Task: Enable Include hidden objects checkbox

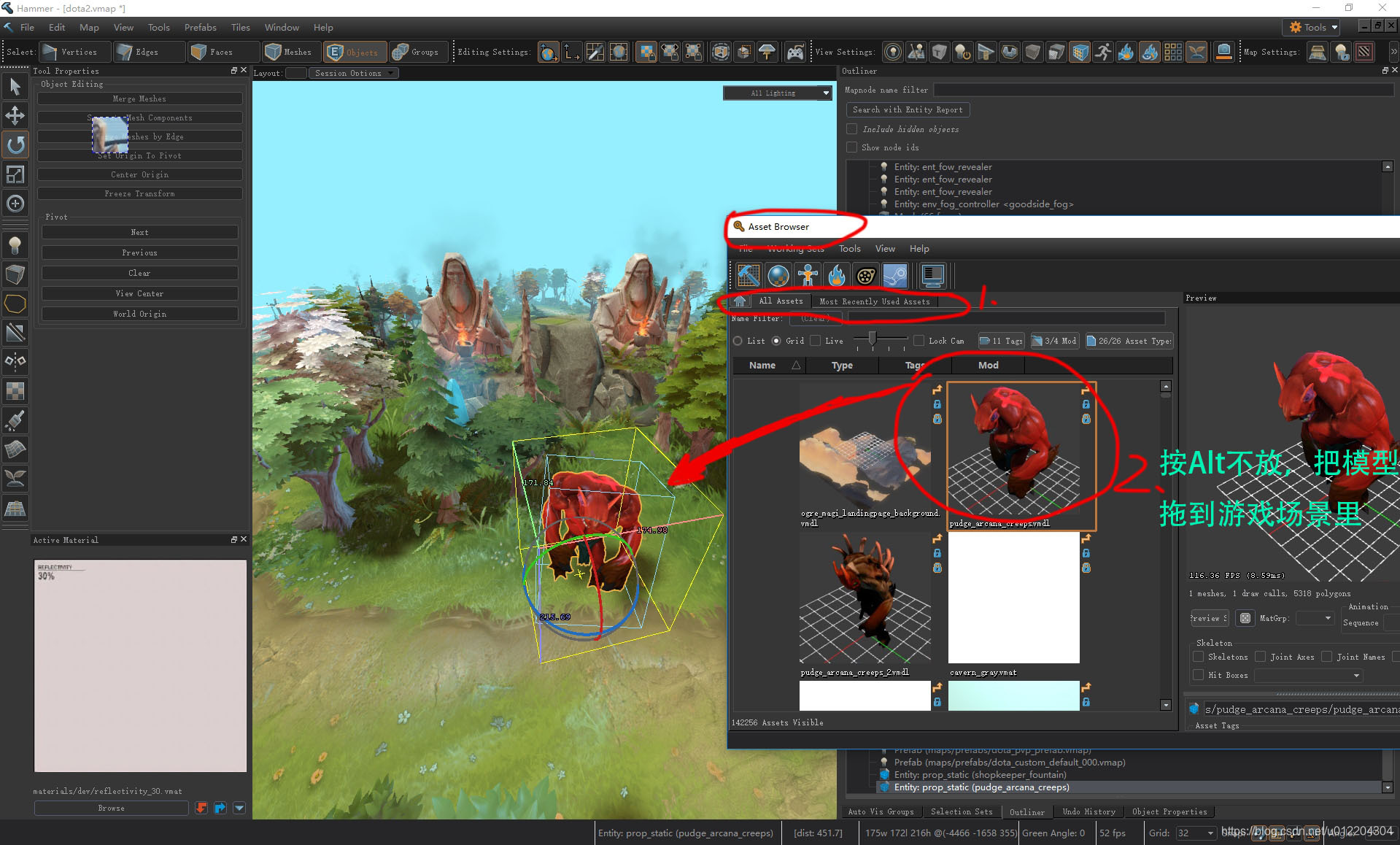Action: pyautogui.click(x=851, y=129)
